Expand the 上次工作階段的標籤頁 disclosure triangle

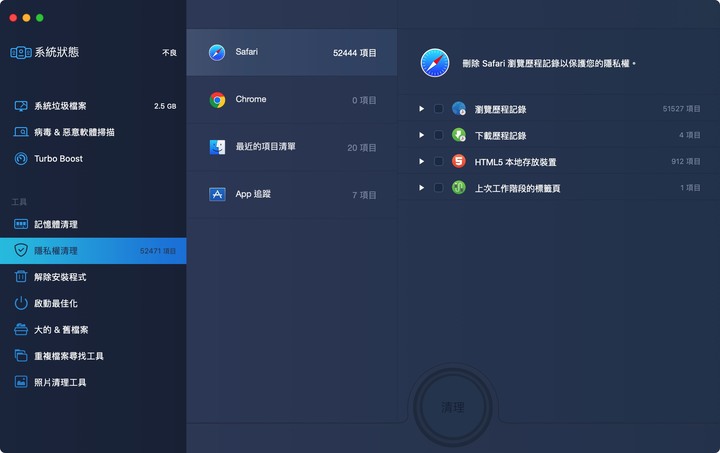click(x=421, y=188)
